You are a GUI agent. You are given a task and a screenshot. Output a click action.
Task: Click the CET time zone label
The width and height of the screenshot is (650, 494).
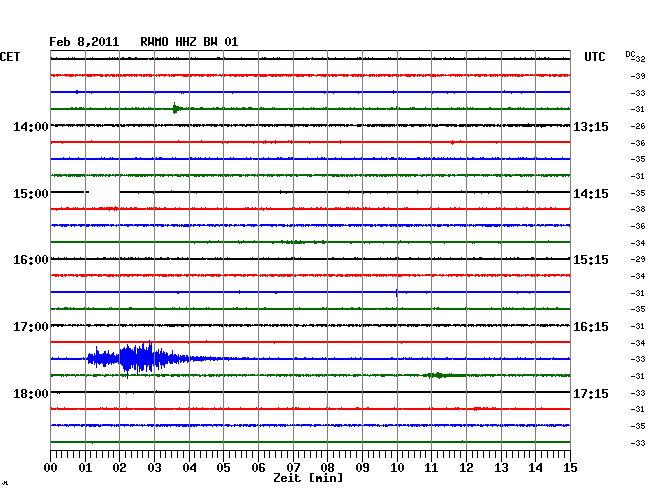[10, 57]
